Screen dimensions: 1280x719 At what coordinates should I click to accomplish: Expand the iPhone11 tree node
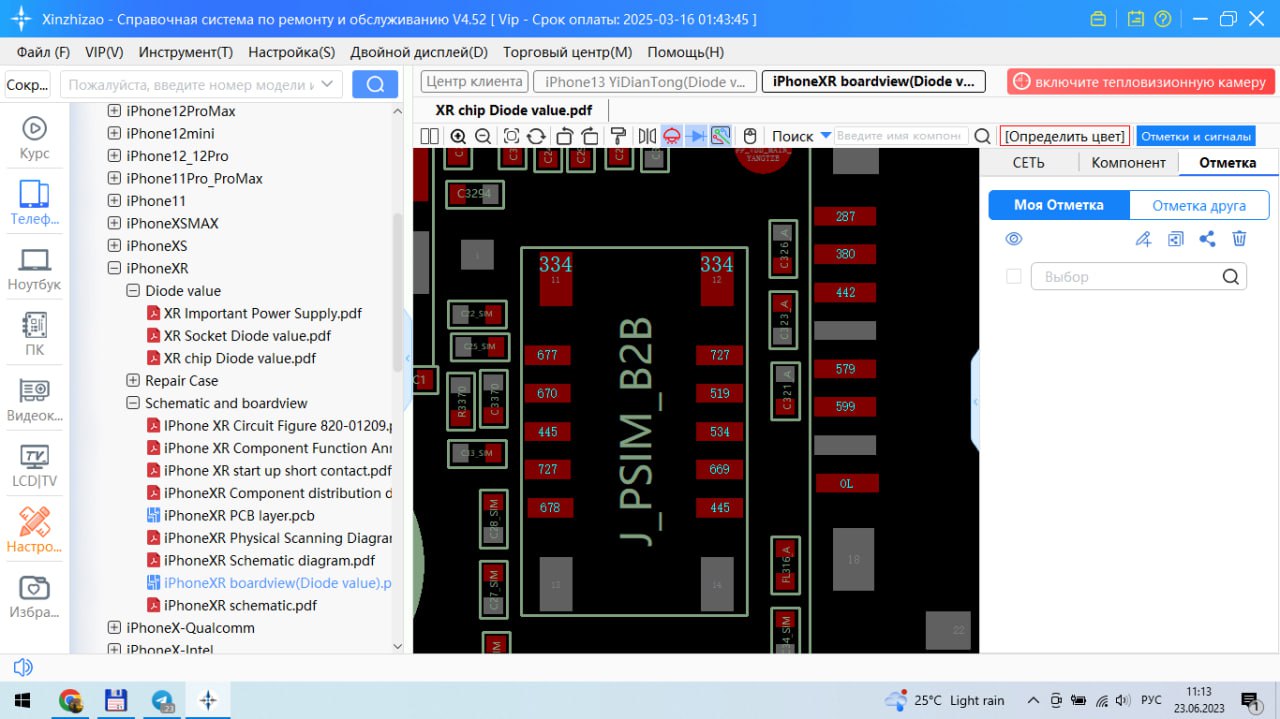tap(114, 201)
